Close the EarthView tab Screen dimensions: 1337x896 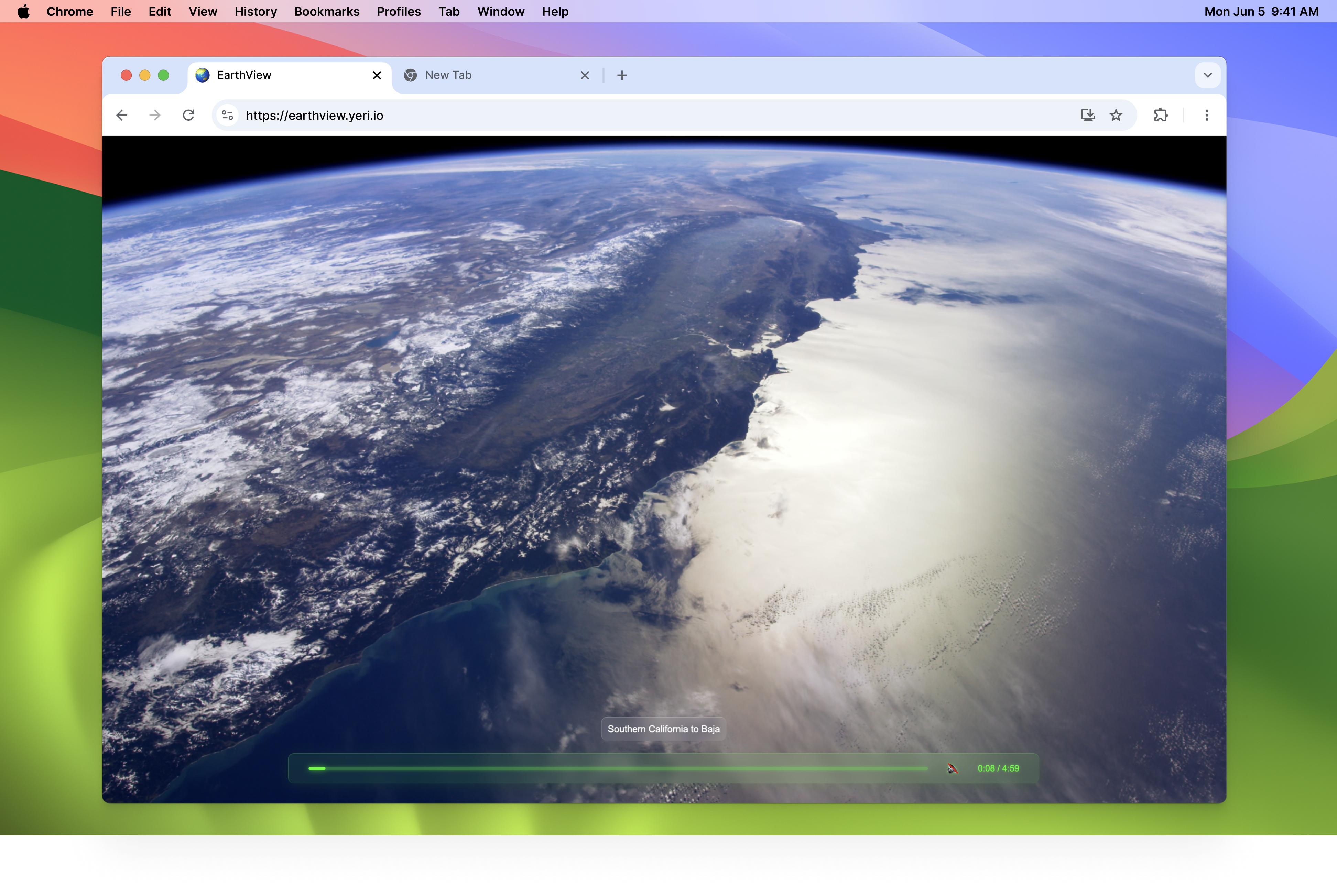click(377, 75)
